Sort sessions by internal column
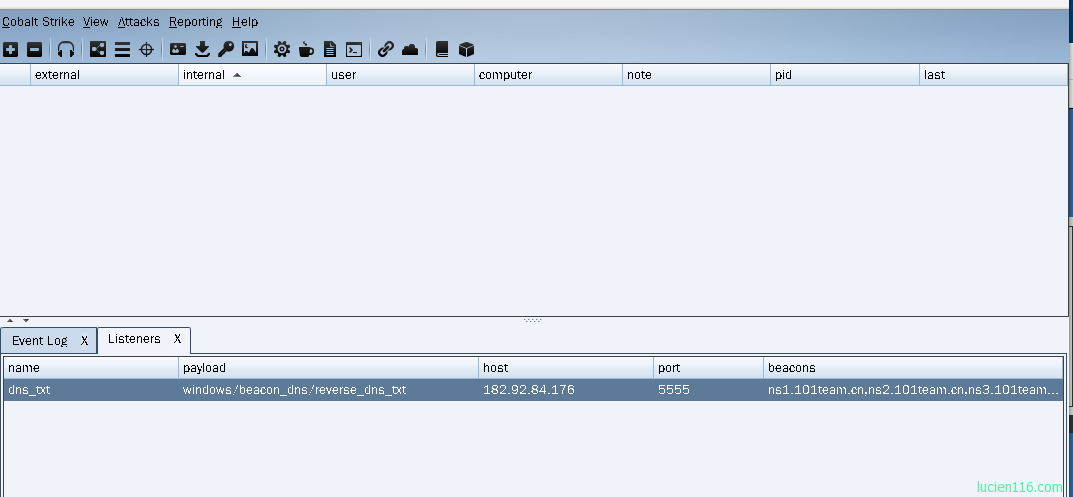Screen dimensions: 1073x497 click(253, 75)
